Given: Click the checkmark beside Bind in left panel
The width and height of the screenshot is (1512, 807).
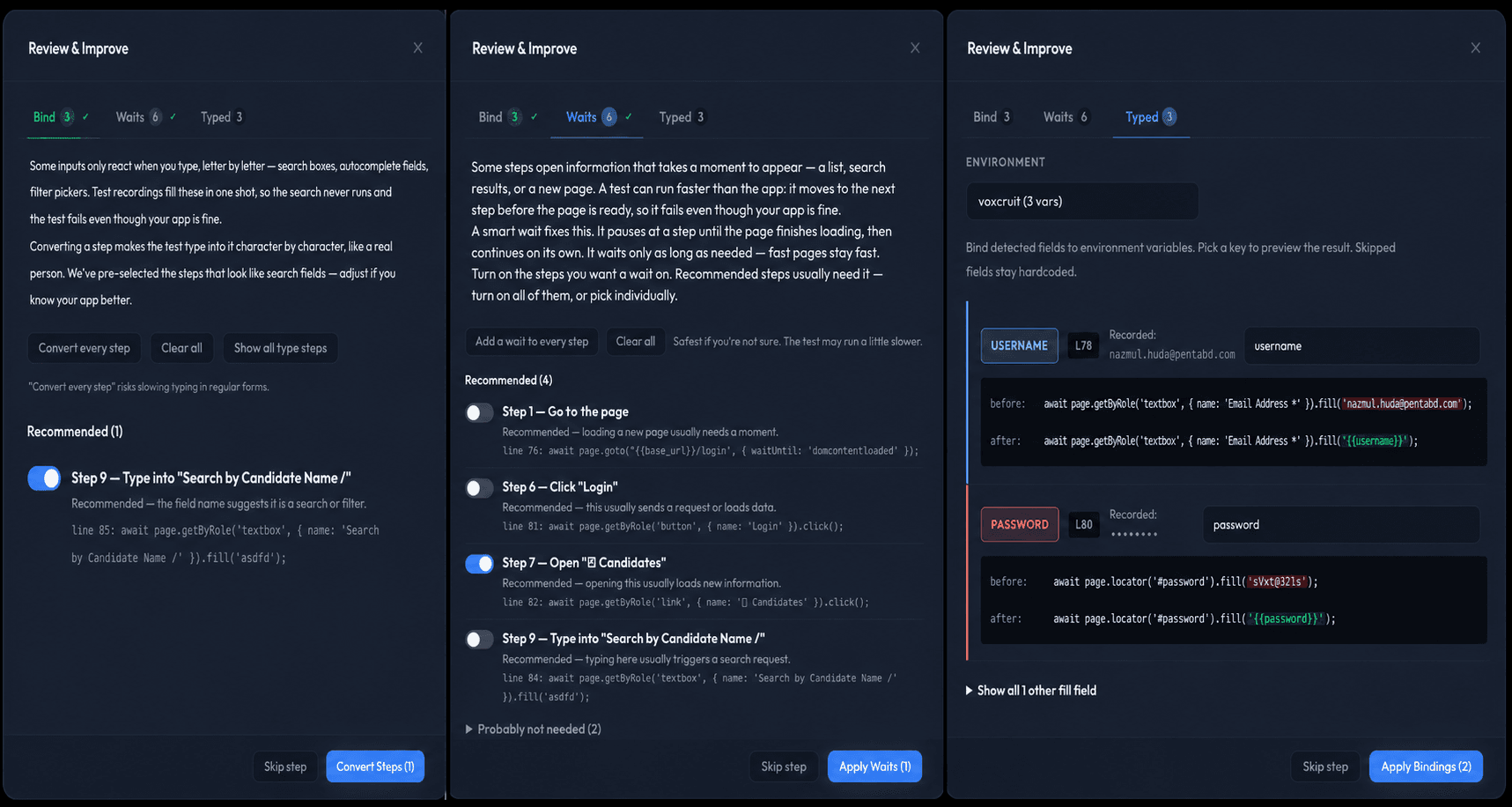Looking at the screenshot, I should [85, 116].
